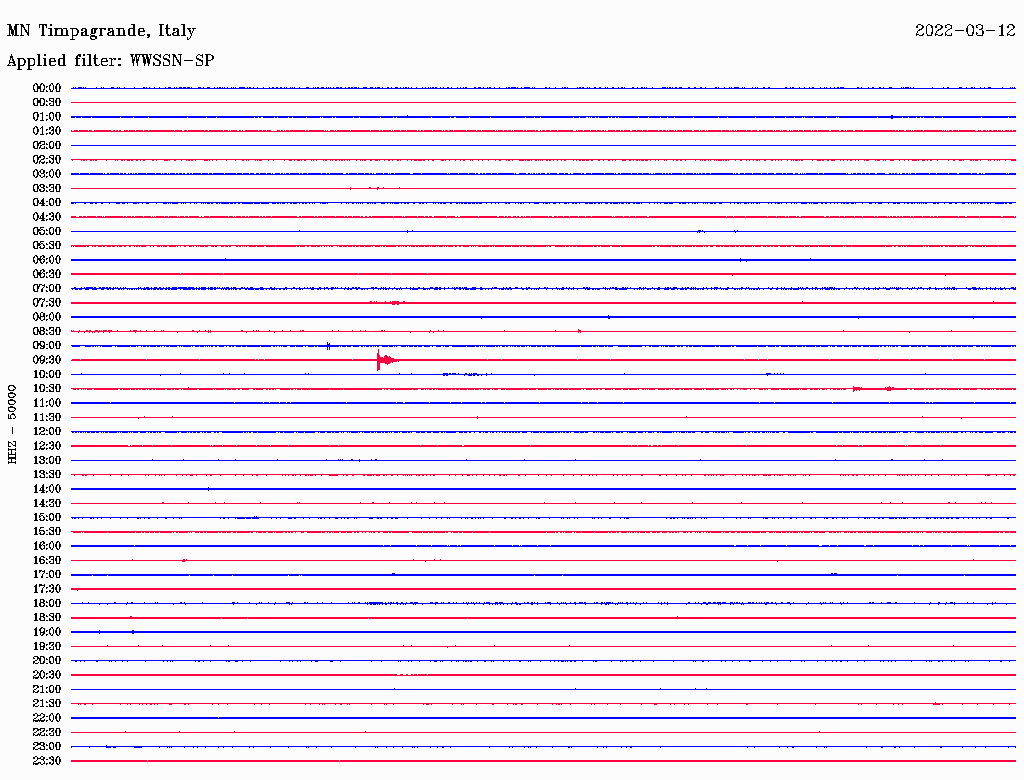Select the 17:30 time label
This screenshot has width=1024, height=780.
point(47,589)
